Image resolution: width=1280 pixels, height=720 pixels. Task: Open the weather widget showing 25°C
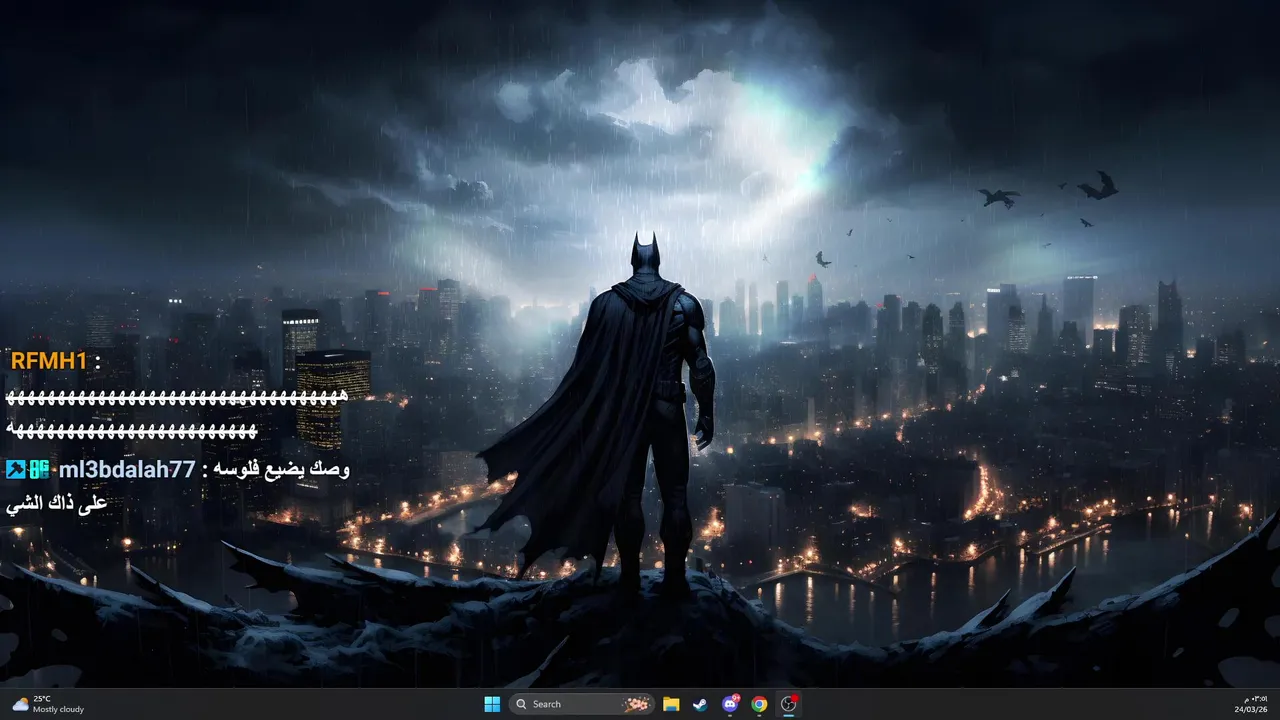pyautogui.click(x=47, y=704)
